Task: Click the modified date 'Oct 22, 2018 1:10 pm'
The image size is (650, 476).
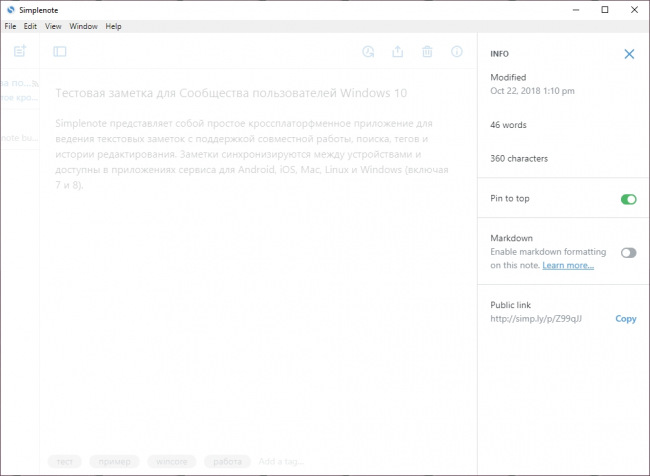Action: pos(532,91)
